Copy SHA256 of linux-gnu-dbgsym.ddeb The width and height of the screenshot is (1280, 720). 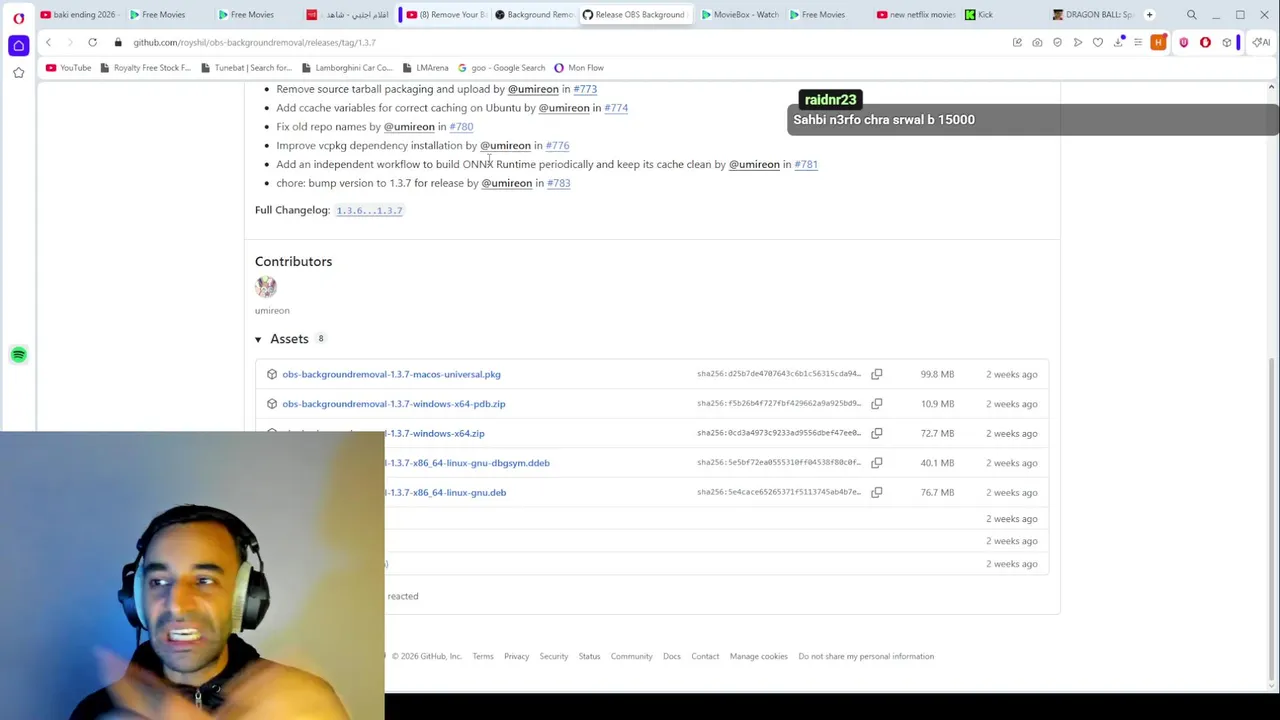876,463
